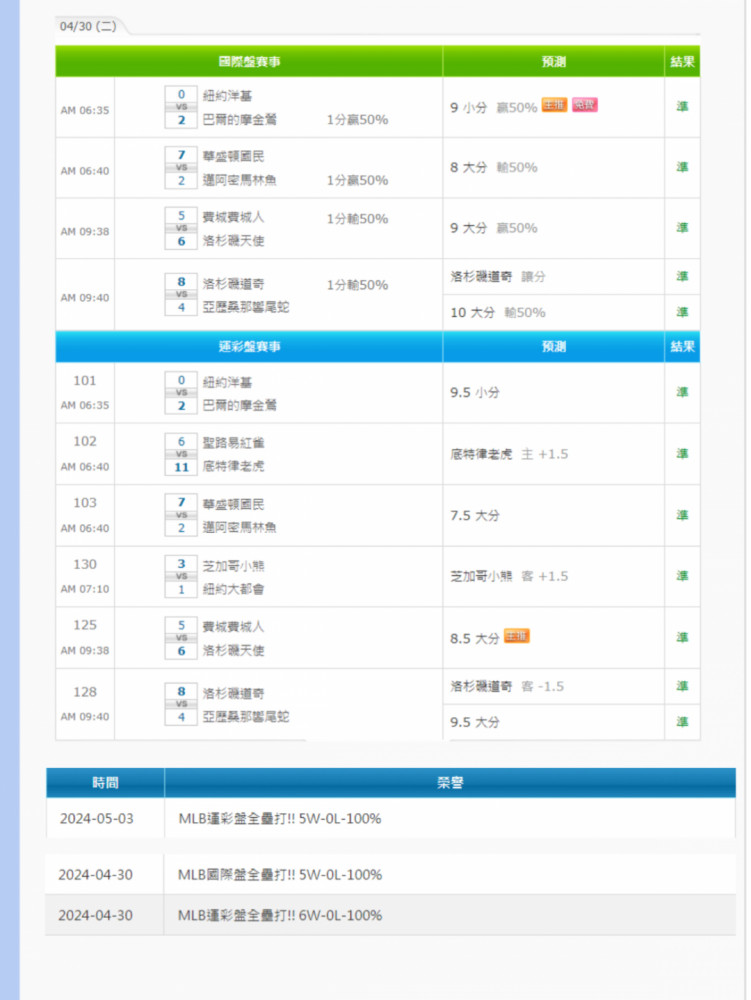Open MLB國際盤全疊打!! 5W-0L-100% entry

click(280, 874)
